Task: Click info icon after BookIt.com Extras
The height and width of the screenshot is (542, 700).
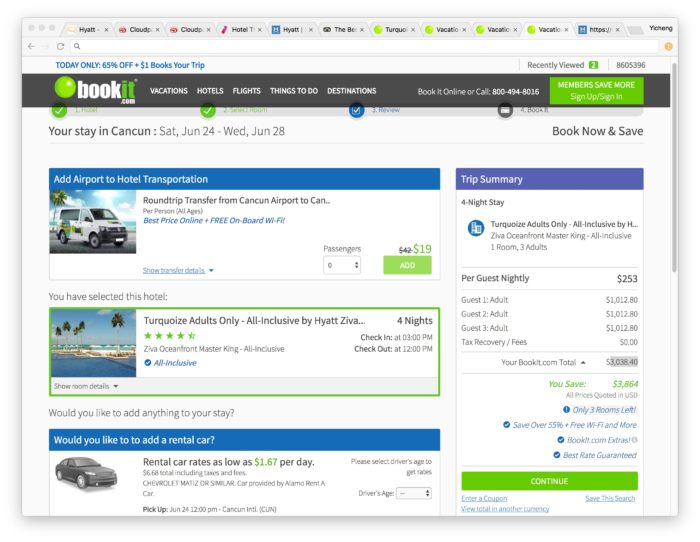Action: click(x=634, y=440)
